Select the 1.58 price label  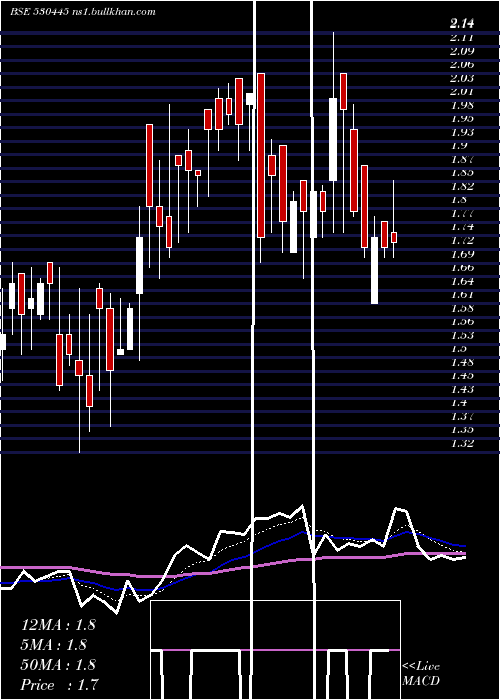tap(462, 308)
